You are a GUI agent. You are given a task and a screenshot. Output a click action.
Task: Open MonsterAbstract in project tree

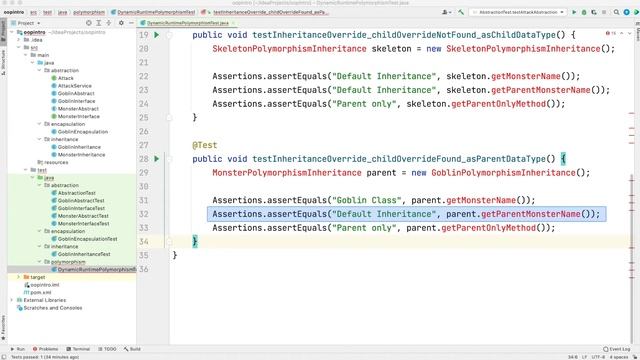75,109
